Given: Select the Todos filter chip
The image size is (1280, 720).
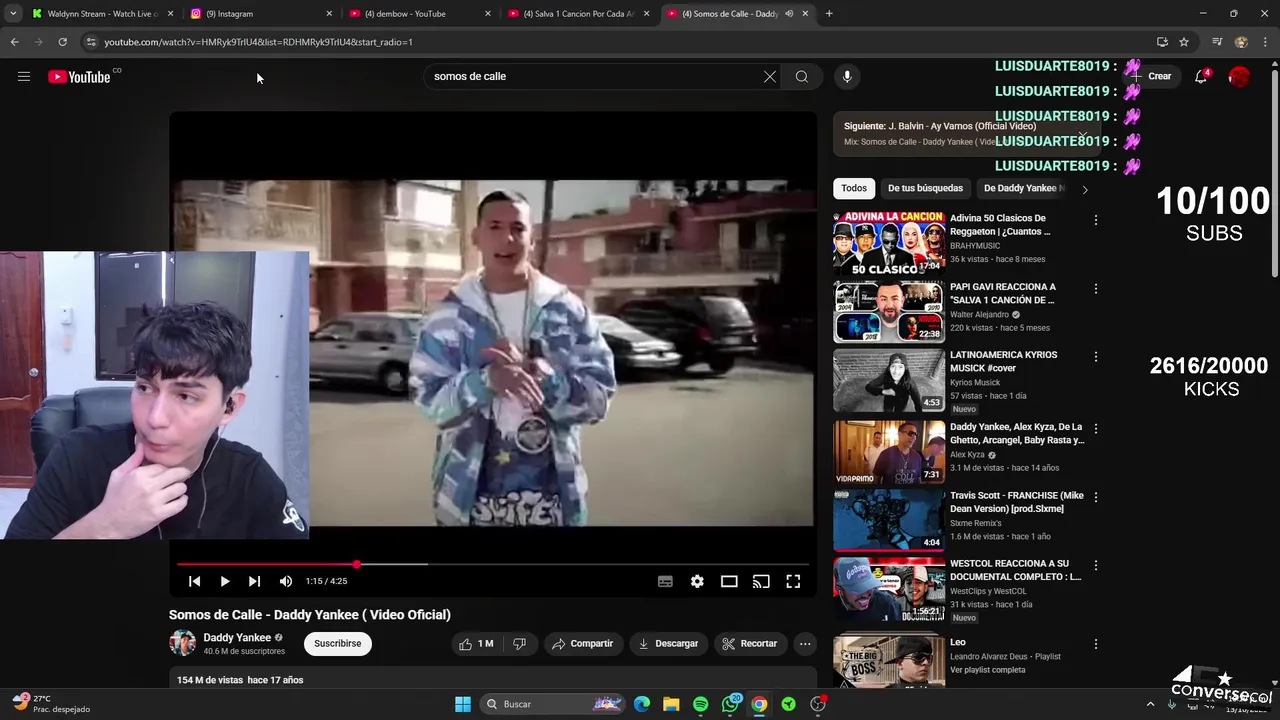Looking at the screenshot, I should [x=854, y=188].
